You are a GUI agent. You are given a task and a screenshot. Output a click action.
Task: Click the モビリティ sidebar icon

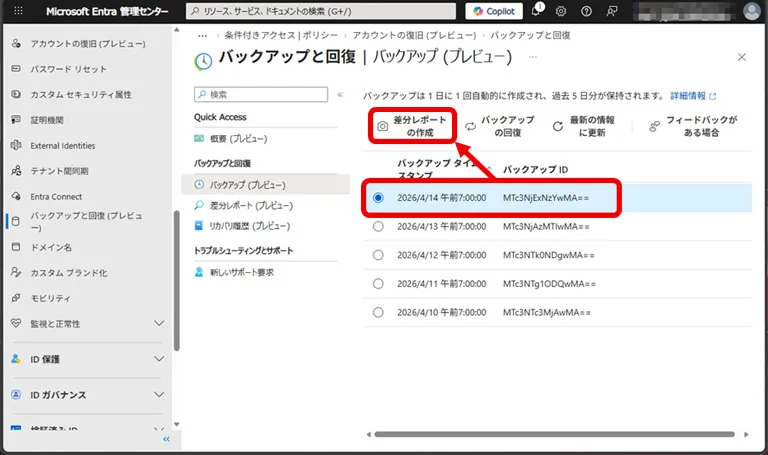click(x=16, y=298)
